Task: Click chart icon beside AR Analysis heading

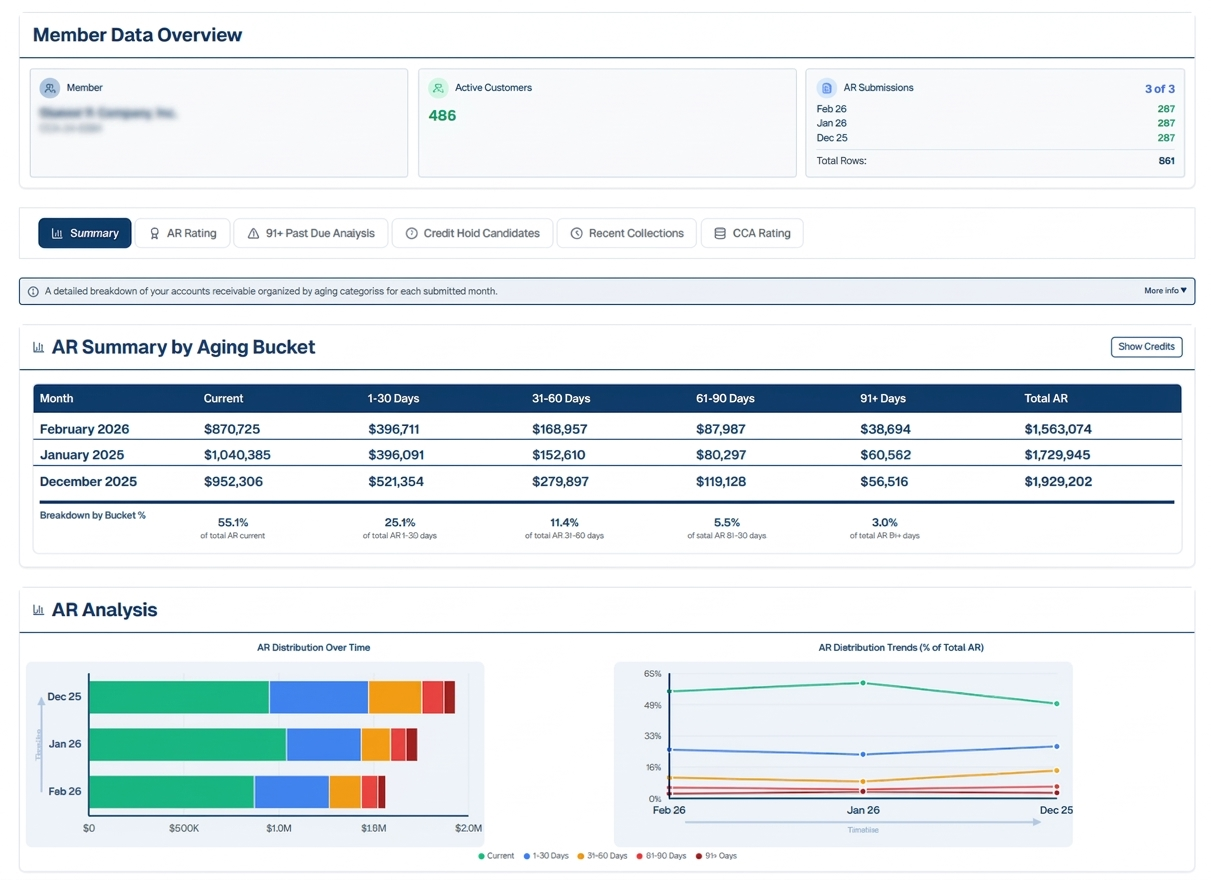Action: (x=39, y=610)
